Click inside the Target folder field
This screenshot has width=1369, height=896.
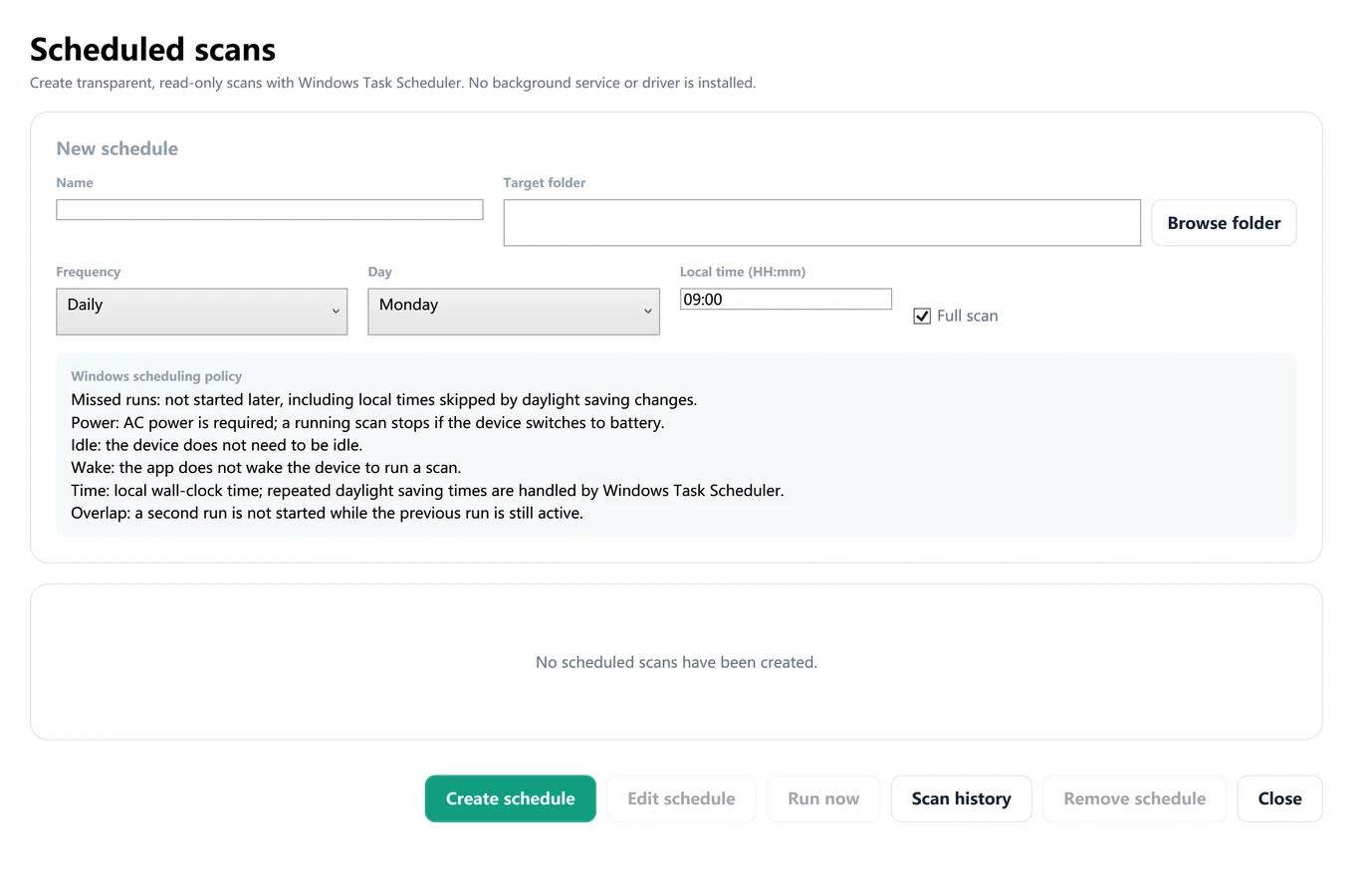coord(821,223)
